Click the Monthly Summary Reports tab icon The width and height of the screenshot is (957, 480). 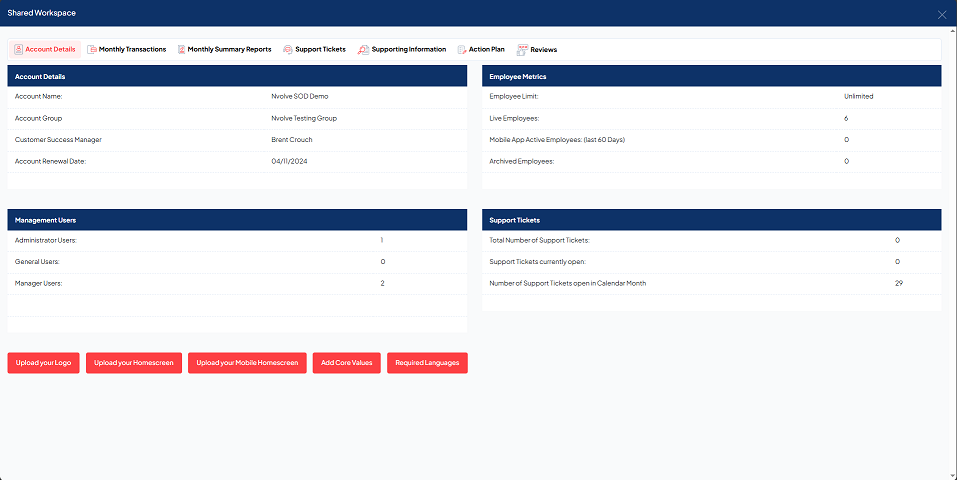click(181, 49)
